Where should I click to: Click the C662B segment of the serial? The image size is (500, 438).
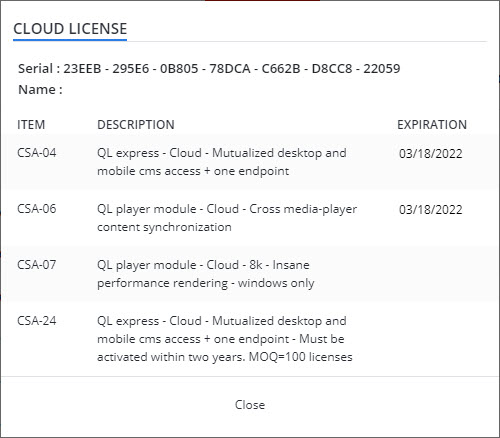point(281,68)
